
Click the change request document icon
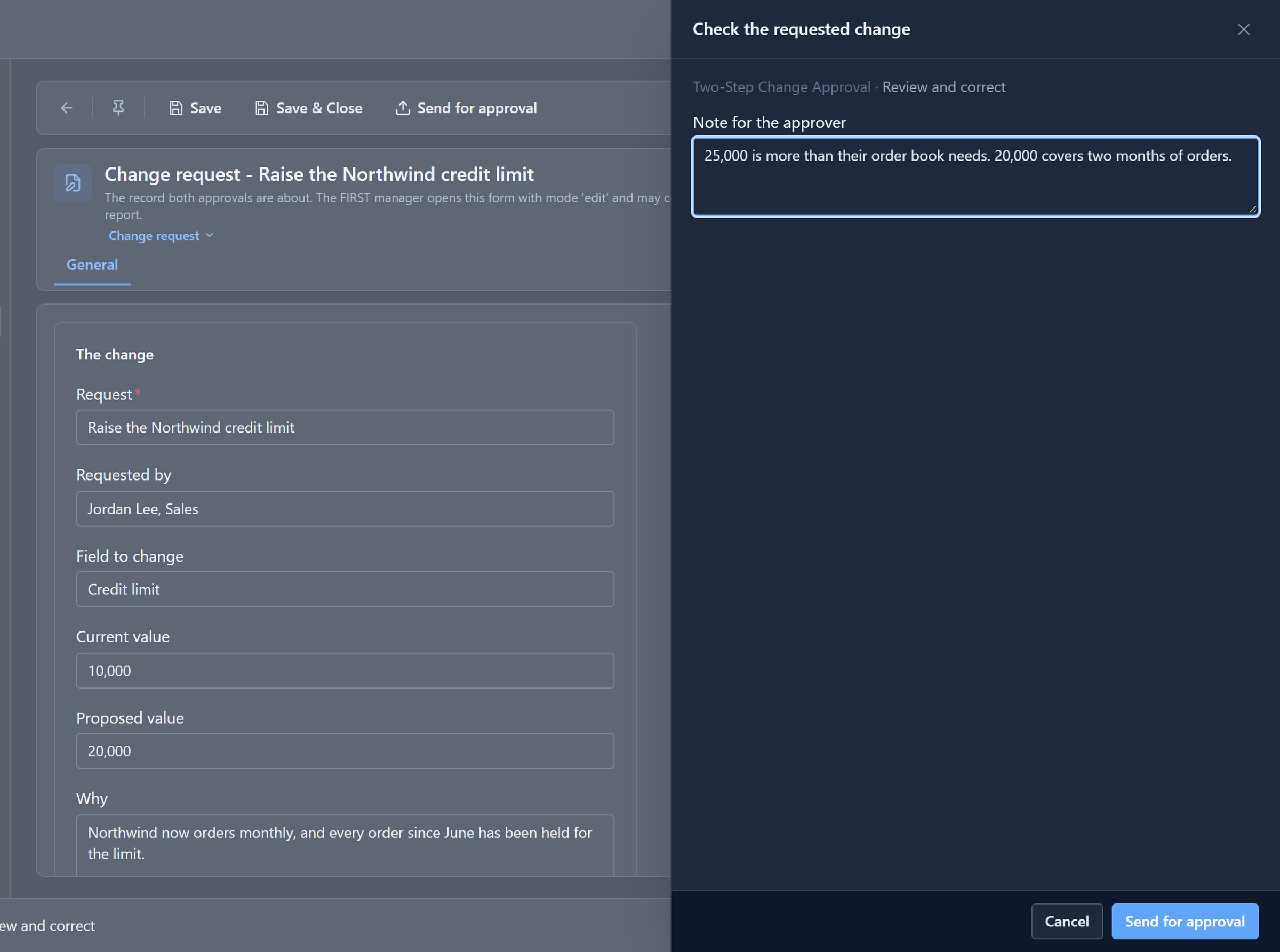[x=73, y=183]
